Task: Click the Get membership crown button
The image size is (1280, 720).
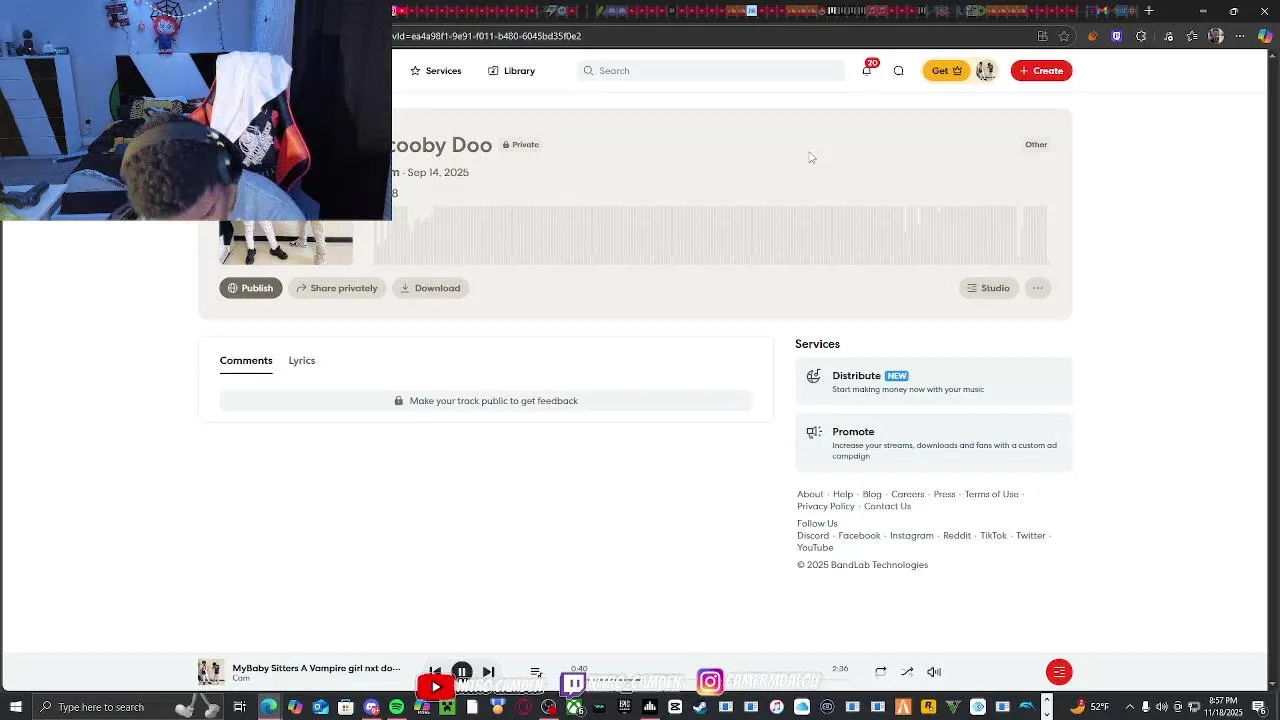Action: (946, 71)
